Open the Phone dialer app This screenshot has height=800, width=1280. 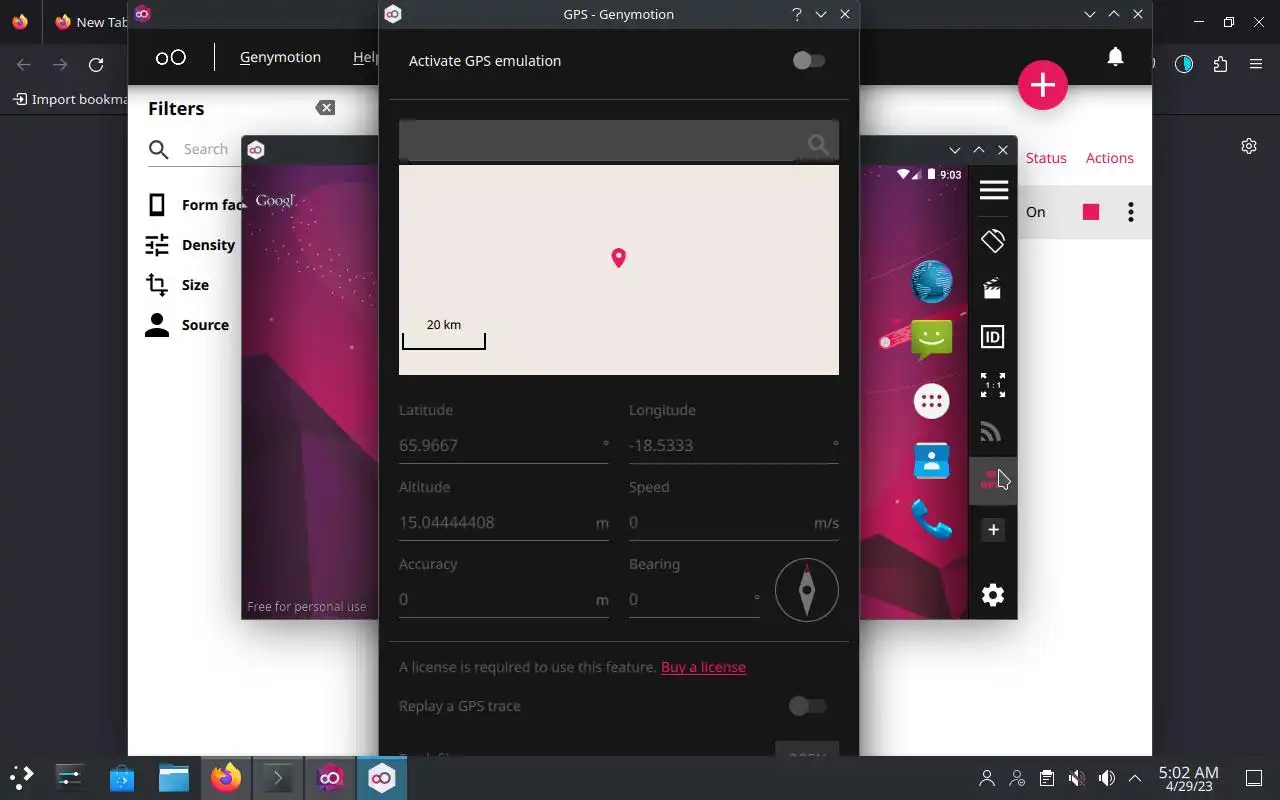931,520
